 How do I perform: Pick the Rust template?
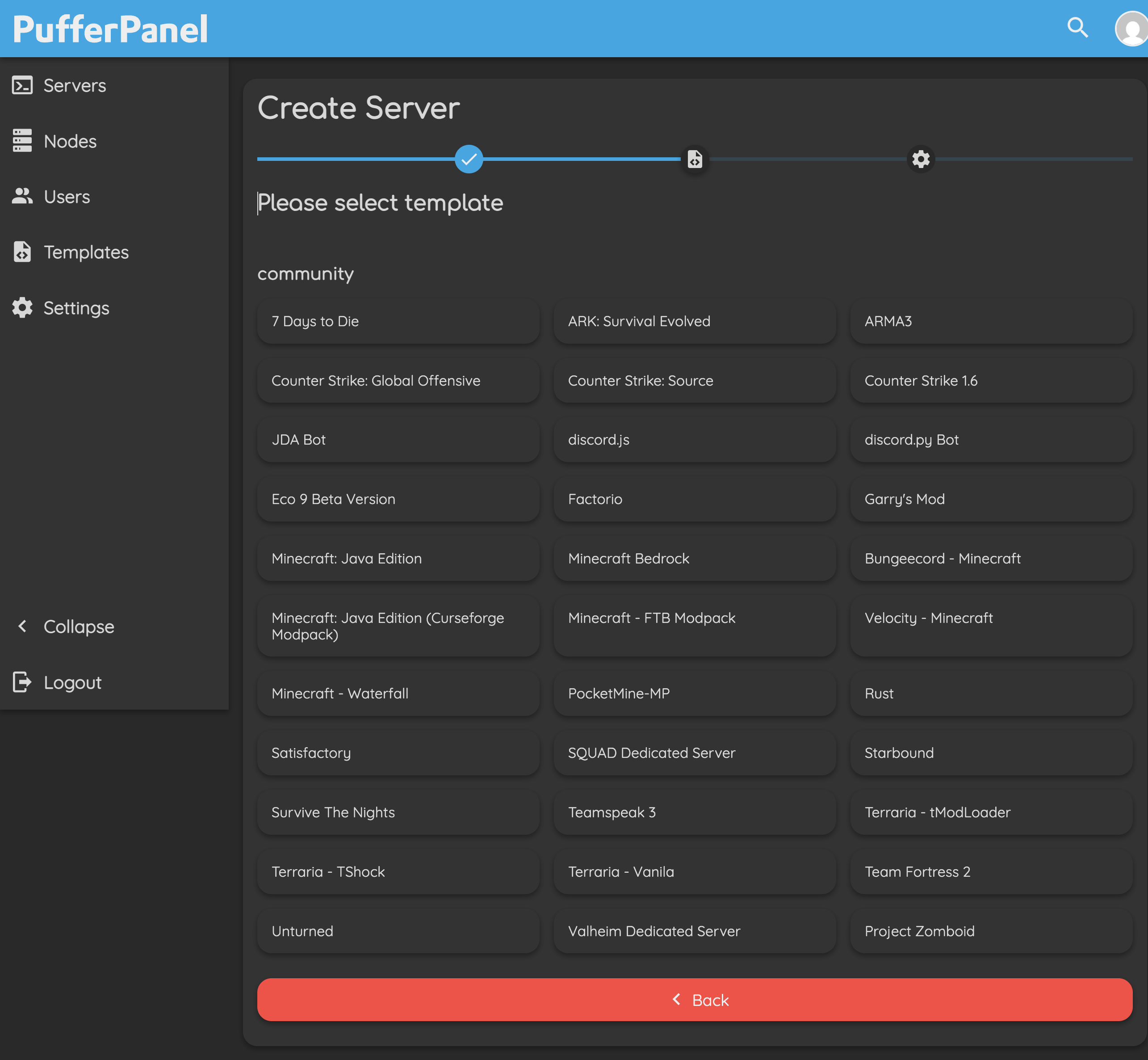991,694
